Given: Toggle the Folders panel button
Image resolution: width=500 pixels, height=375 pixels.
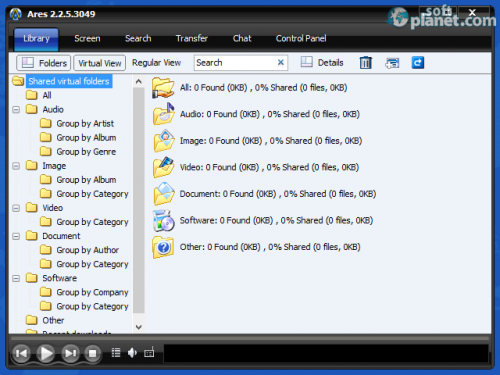Looking at the screenshot, I should tap(44, 63).
